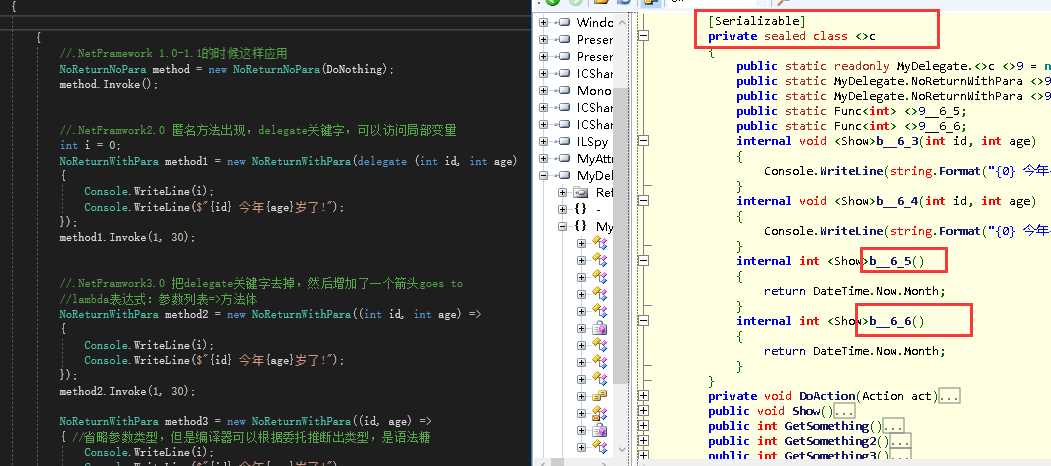Screen dimensions: 1051x466
Task: Click the b__6_6() method name
Action: pos(897,321)
